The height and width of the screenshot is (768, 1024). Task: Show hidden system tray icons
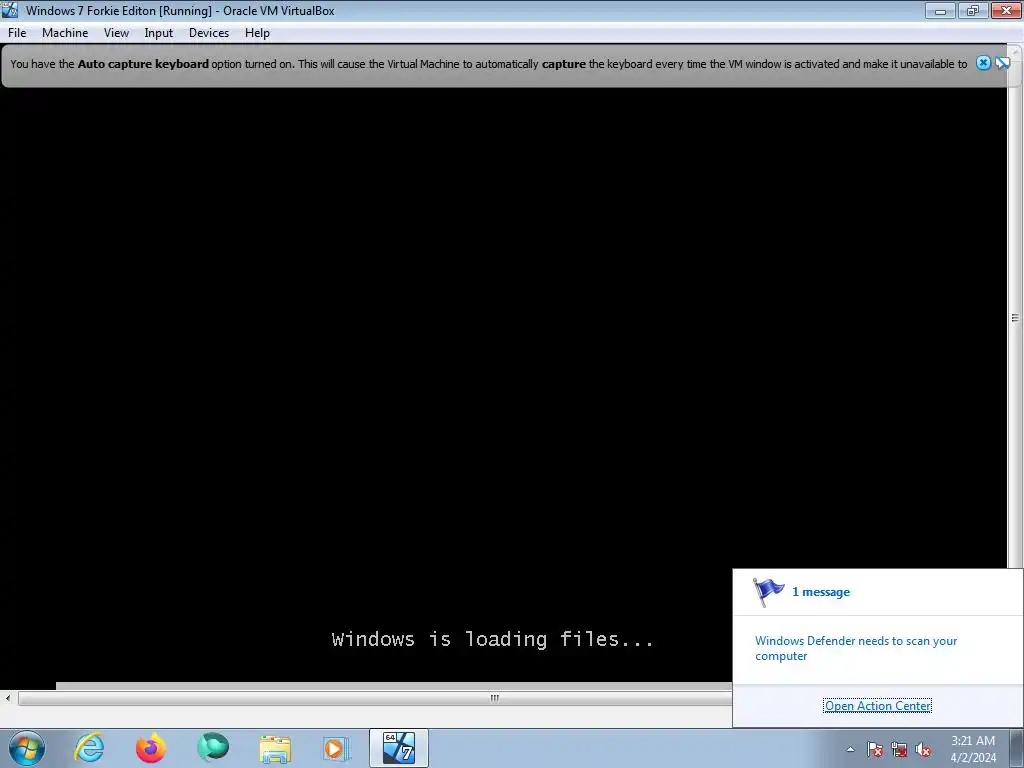pos(850,749)
